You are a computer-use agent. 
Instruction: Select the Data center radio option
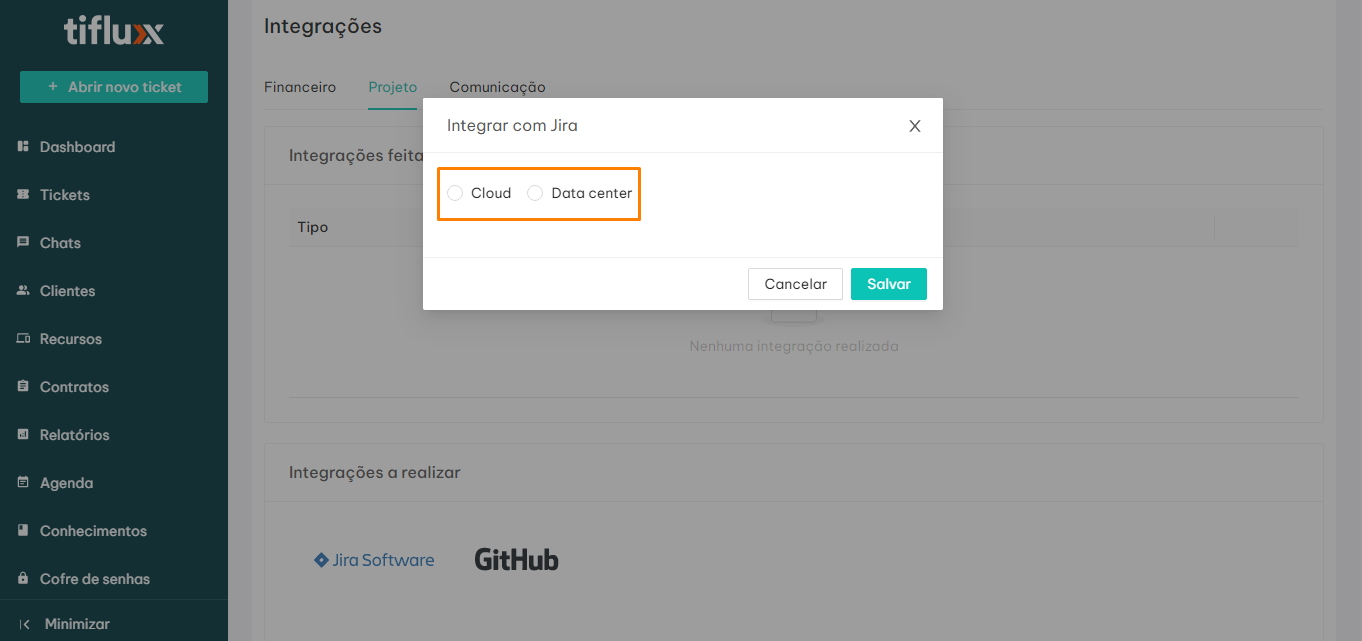536,193
